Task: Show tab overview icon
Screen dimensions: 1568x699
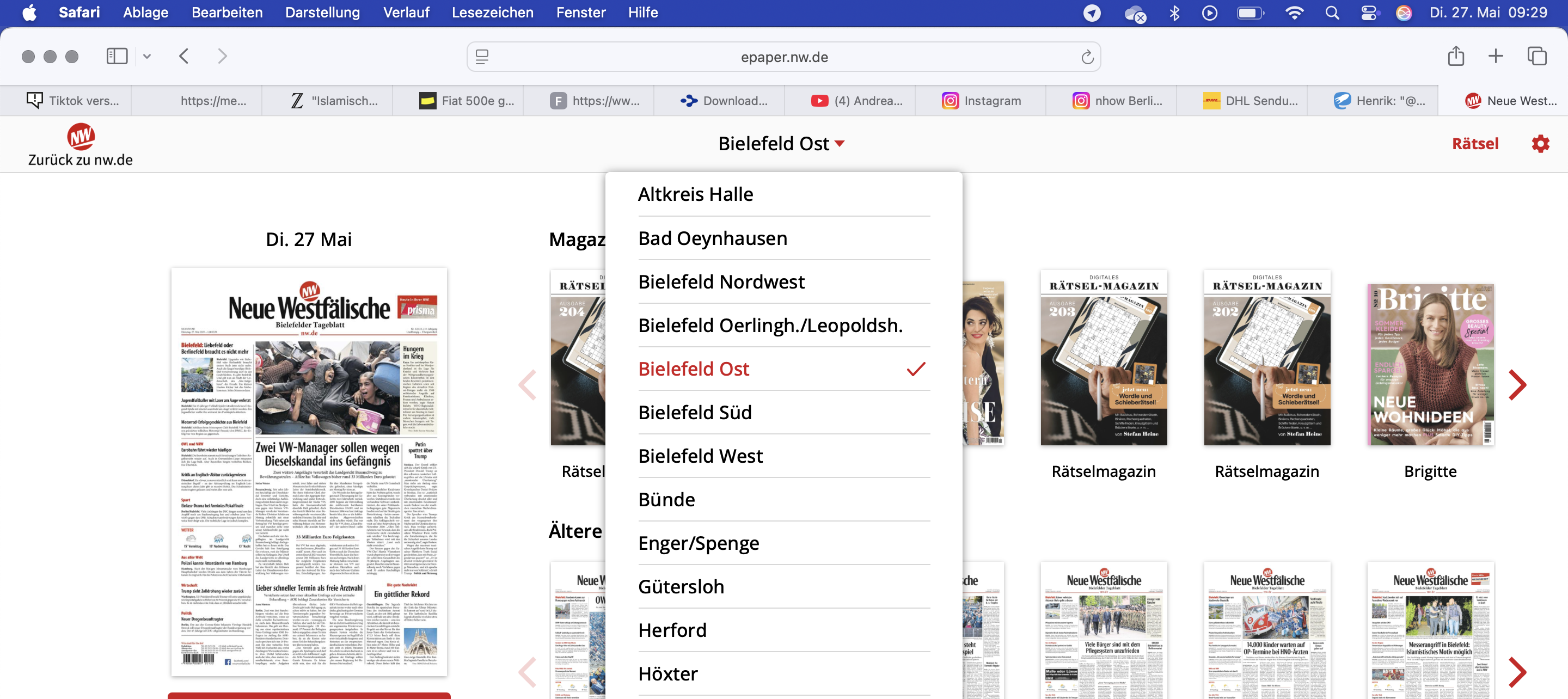Action: (1536, 56)
